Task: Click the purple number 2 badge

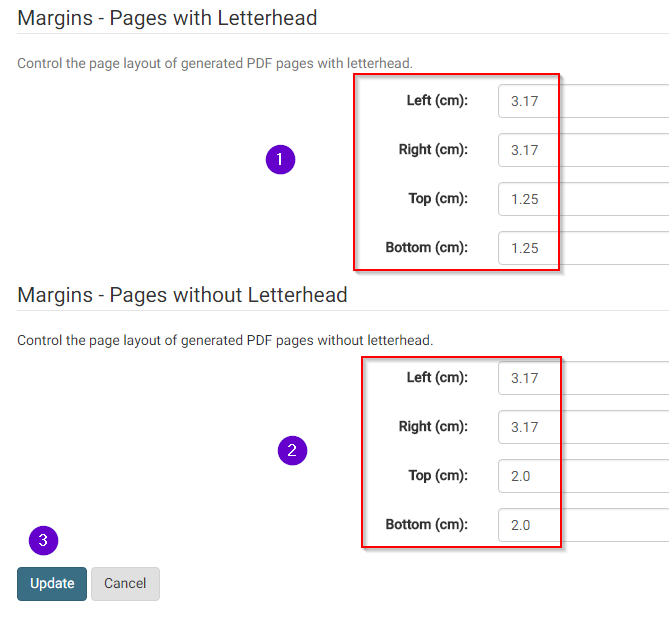Action: click(292, 450)
